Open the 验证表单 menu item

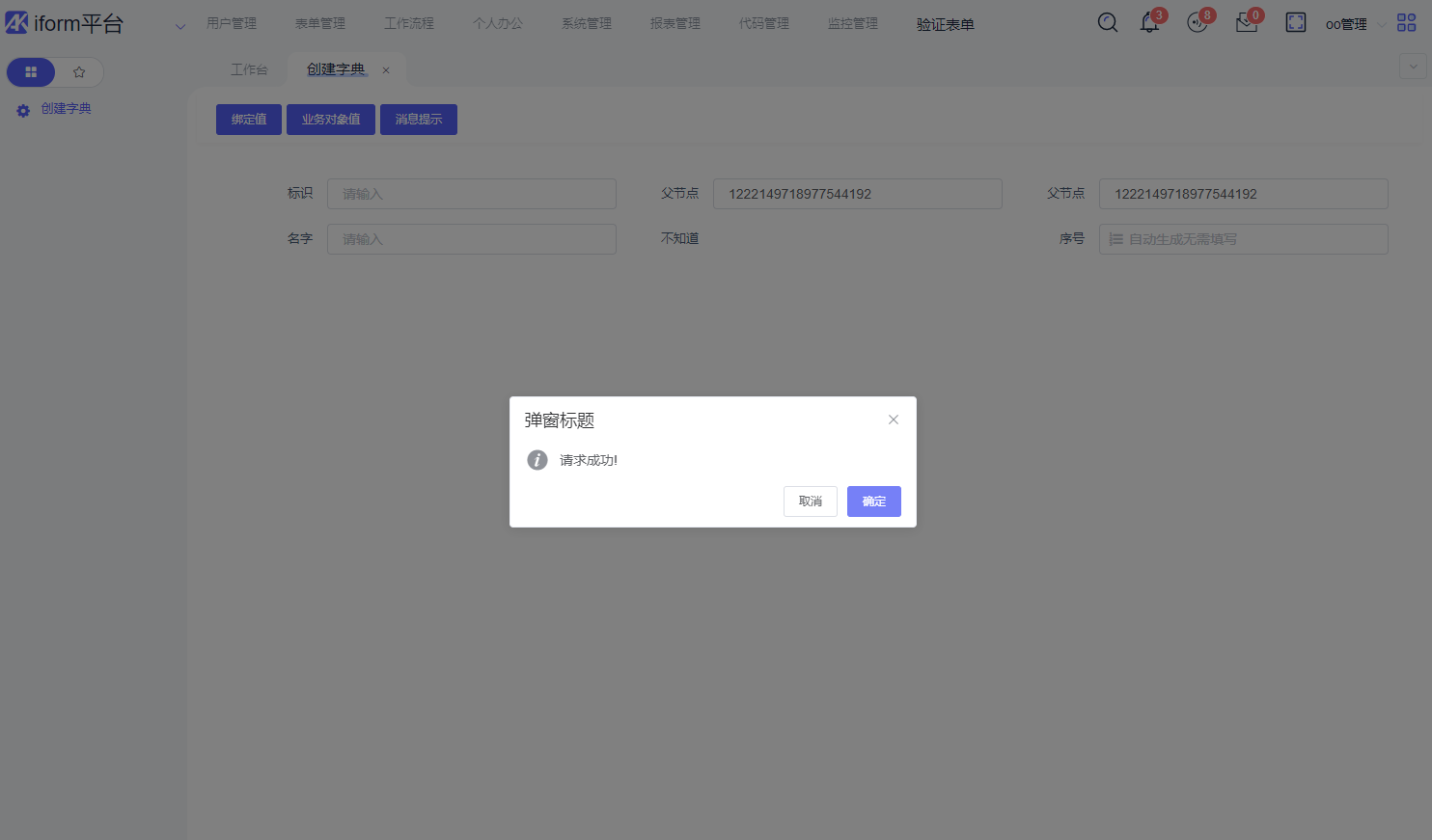tap(945, 24)
